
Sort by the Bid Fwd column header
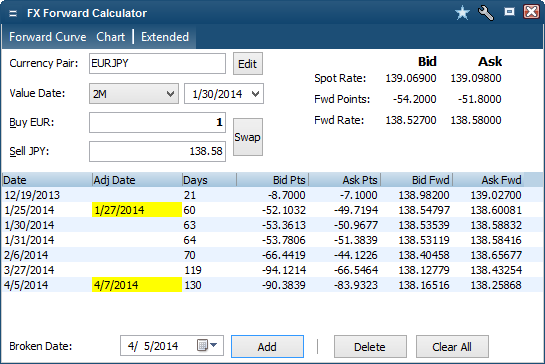(x=416, y=180)
